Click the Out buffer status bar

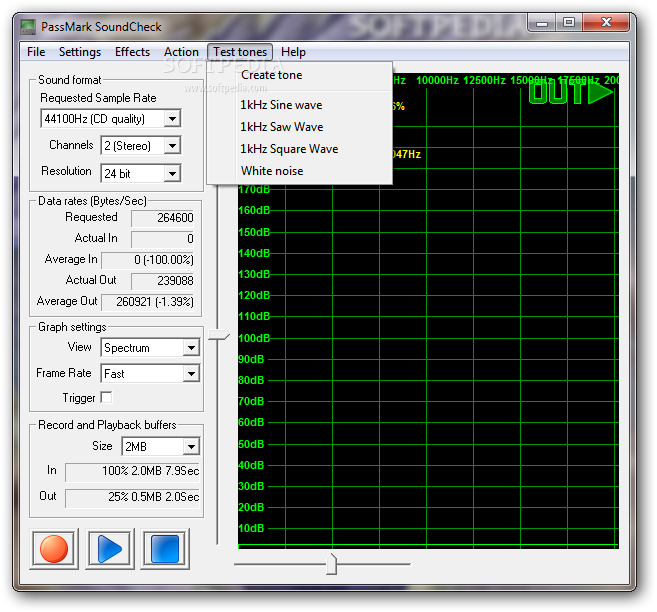[132, 497]
